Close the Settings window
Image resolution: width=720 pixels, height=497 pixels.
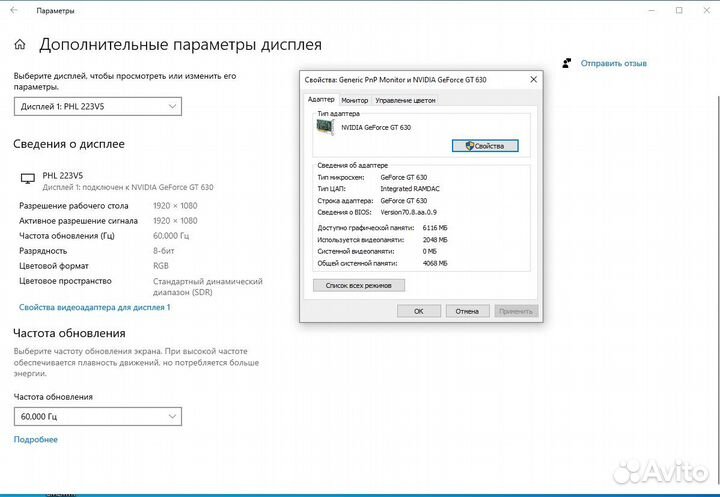[707, 10]
